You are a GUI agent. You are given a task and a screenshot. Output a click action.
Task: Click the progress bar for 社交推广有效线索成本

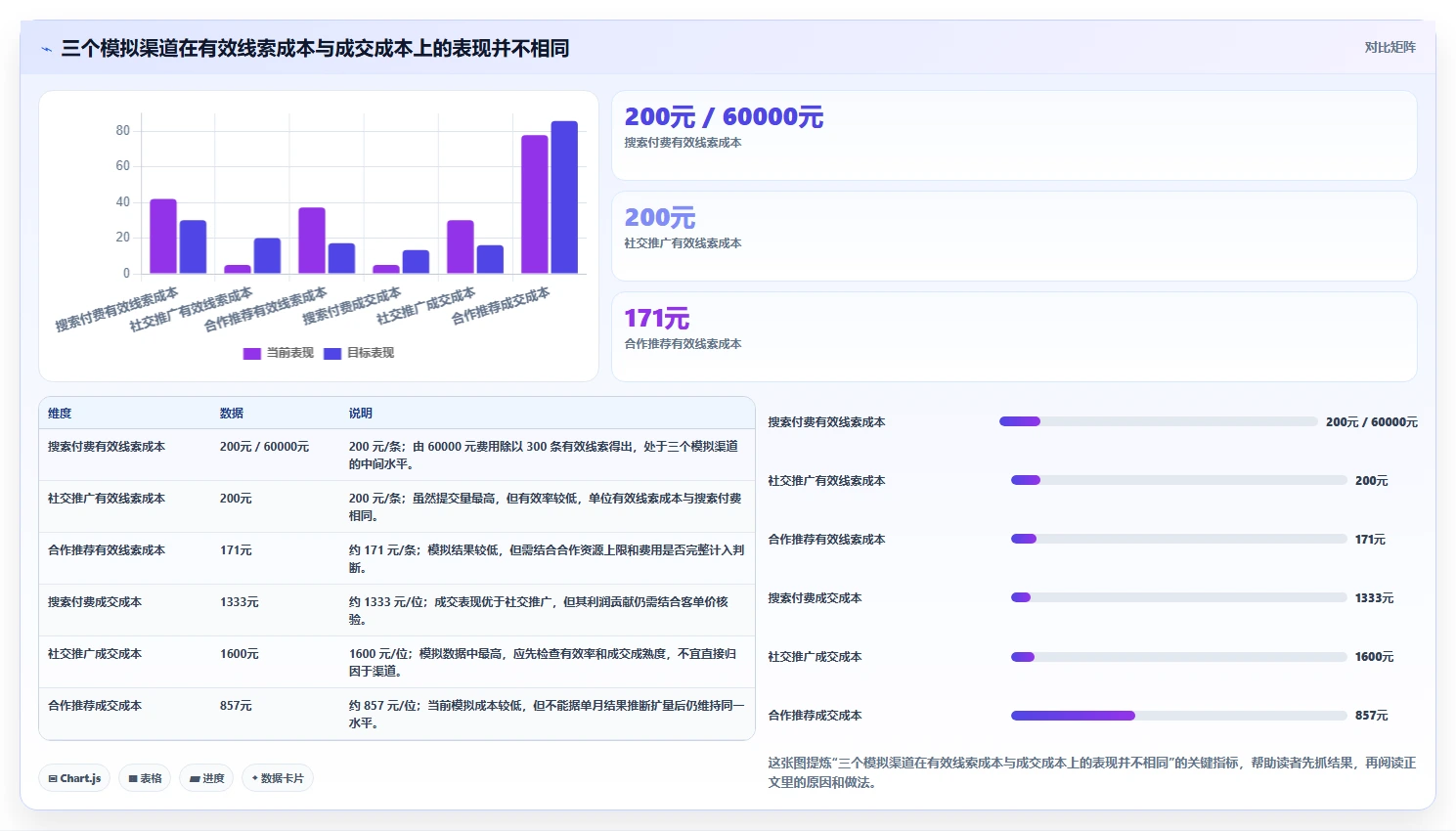[1179, 481]
